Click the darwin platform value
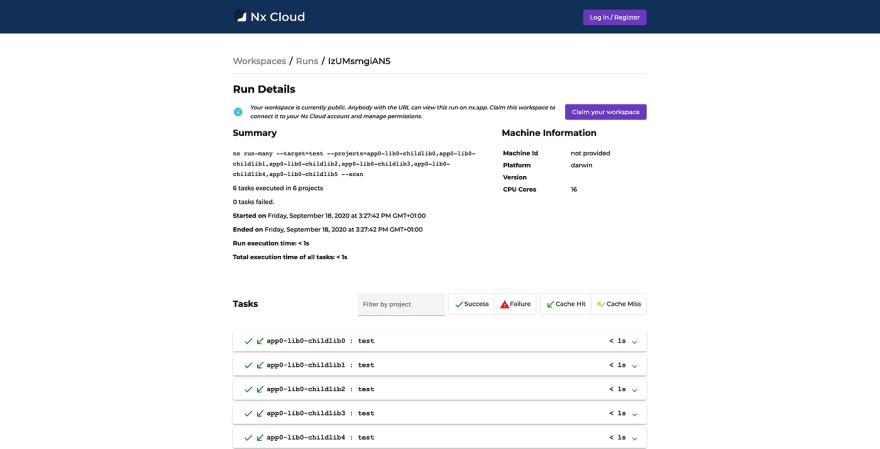 pyautogui.click(x=581, y=166)
